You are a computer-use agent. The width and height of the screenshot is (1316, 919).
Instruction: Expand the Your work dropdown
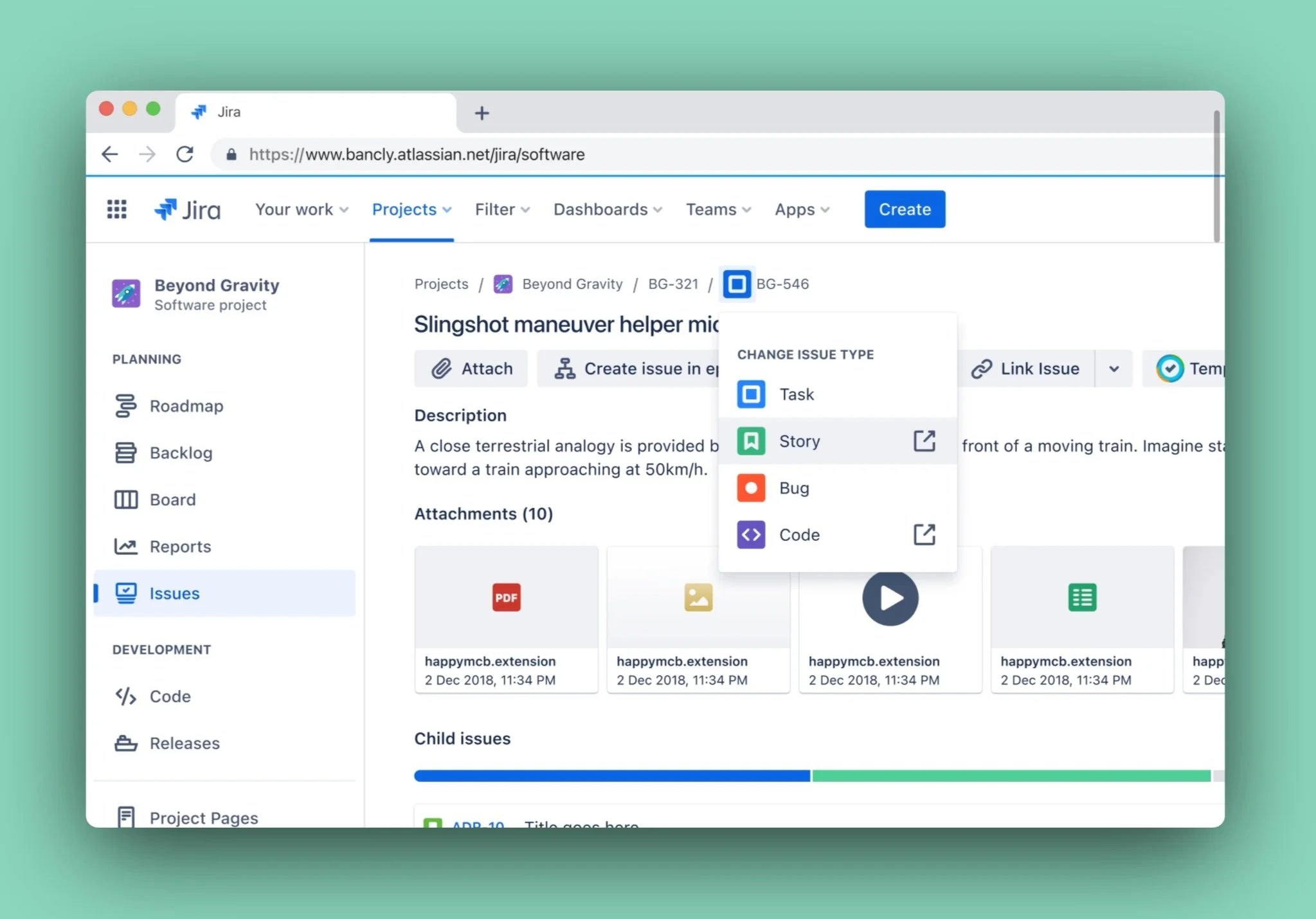click(x=302, y=210)
